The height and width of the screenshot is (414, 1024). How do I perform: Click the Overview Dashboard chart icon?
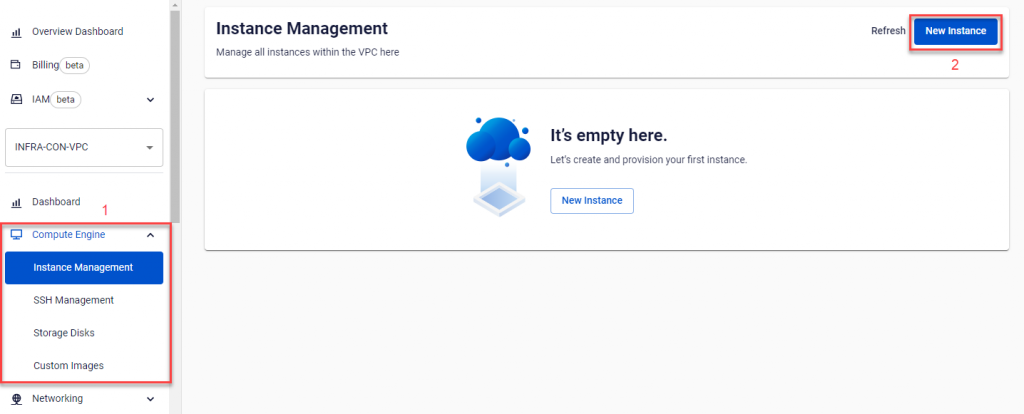click(16, 32)
